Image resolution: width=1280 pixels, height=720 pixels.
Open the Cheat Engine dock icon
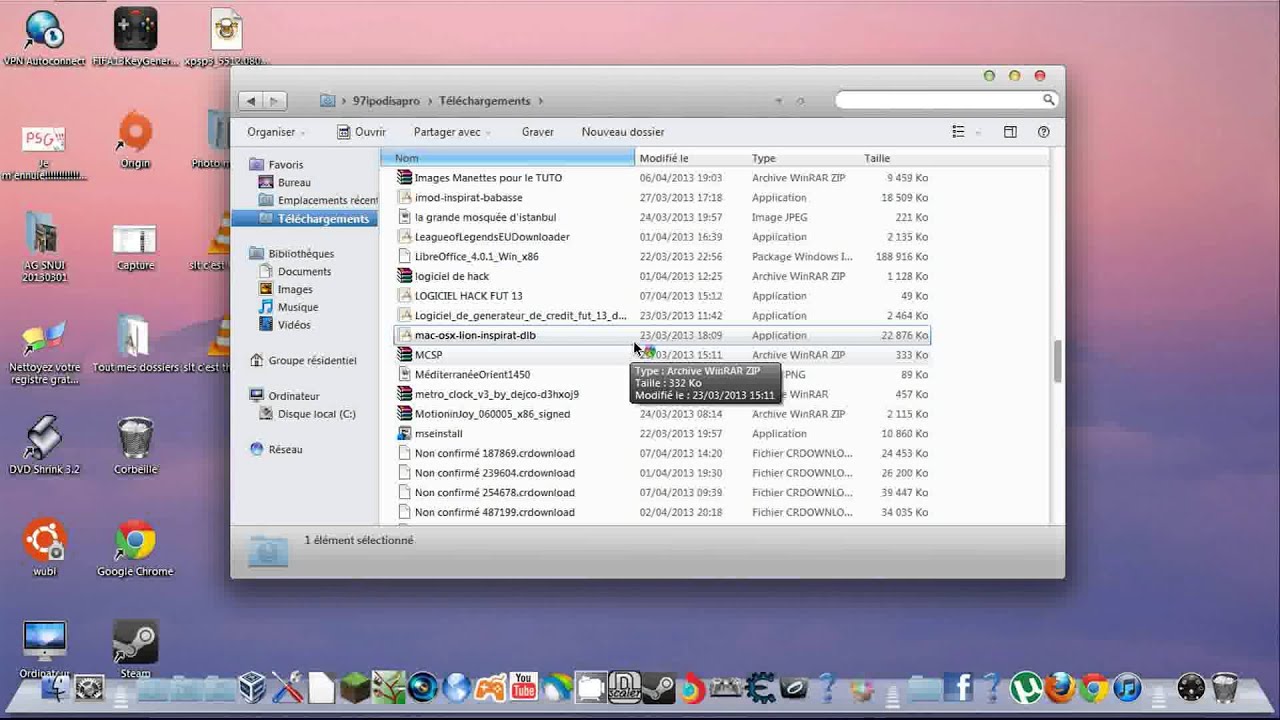point(760,687)
